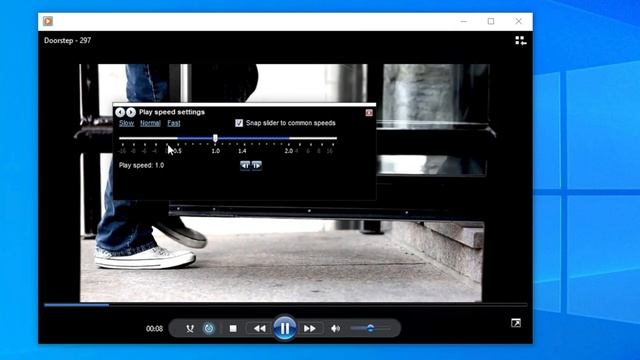Toggle shuffle mode
640x360 pixels.
click(x=190, y=329)
